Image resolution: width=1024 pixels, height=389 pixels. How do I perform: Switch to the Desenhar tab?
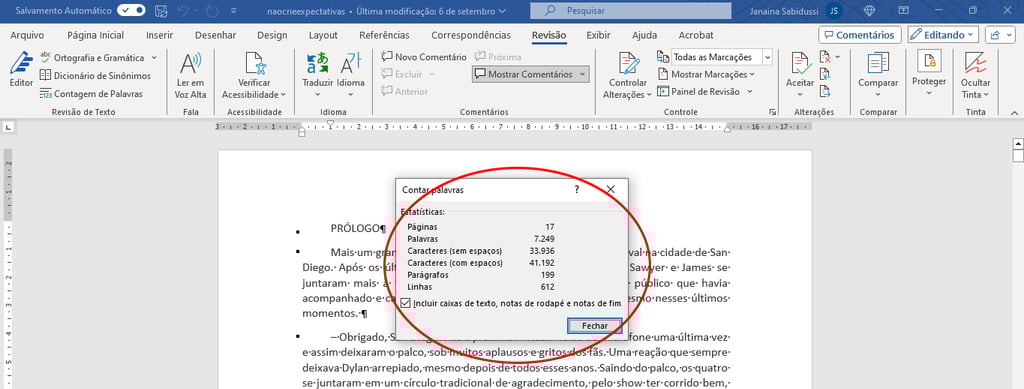217,35
